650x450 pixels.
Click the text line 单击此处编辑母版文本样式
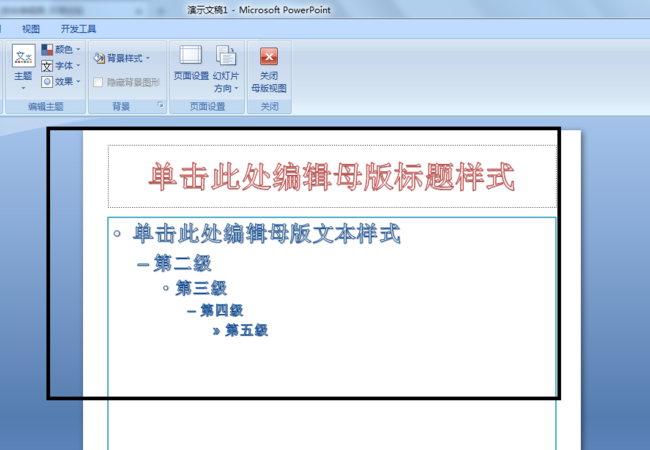[267, 234]
